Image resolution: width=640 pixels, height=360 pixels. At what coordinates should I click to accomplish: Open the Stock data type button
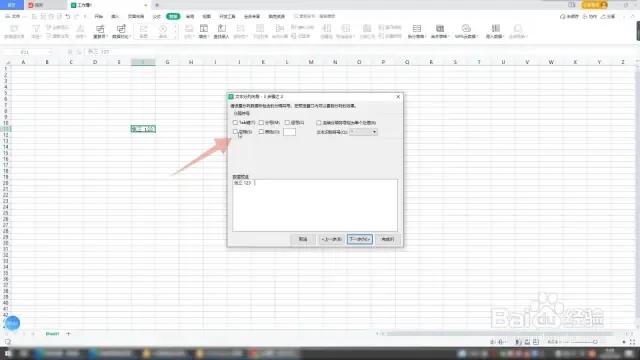pyautogui.click(x=144, y=31)
